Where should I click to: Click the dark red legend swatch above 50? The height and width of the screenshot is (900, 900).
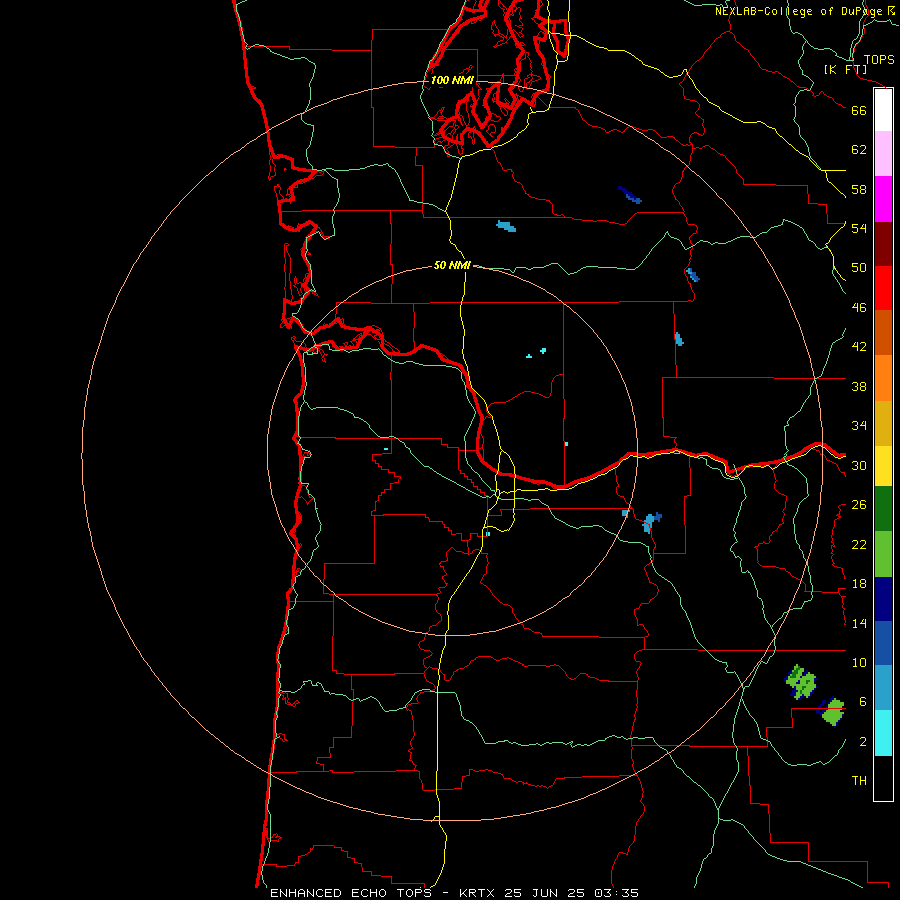pyautogui.click(x=883, y=243)
